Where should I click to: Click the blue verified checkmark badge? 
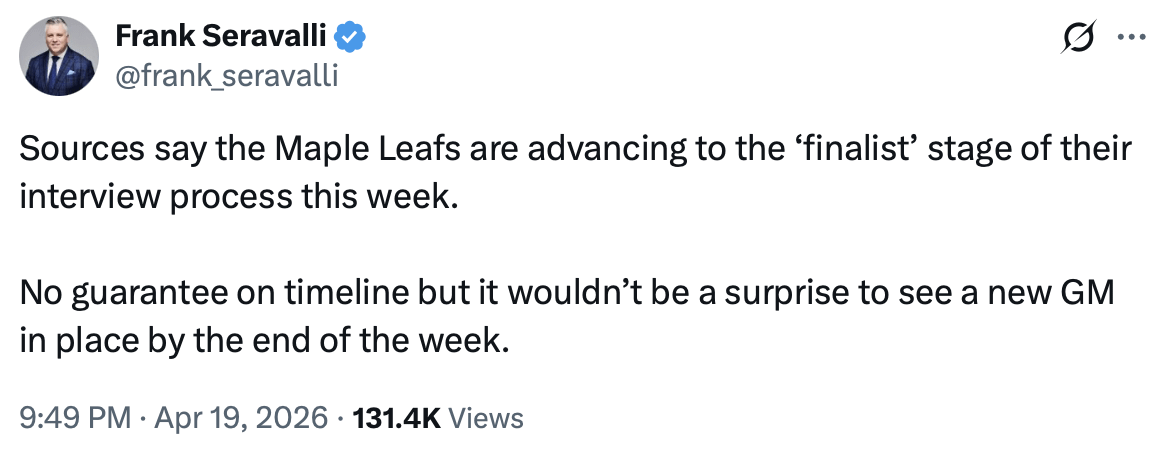[349, 38]
